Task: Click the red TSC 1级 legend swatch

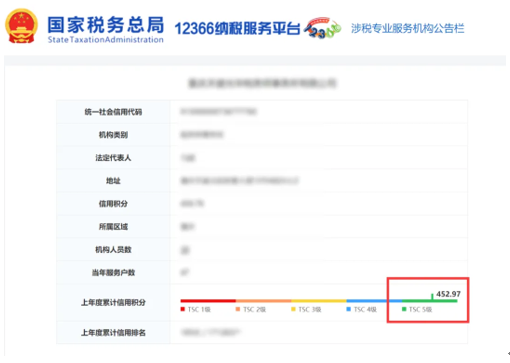Action: (183, 309)
